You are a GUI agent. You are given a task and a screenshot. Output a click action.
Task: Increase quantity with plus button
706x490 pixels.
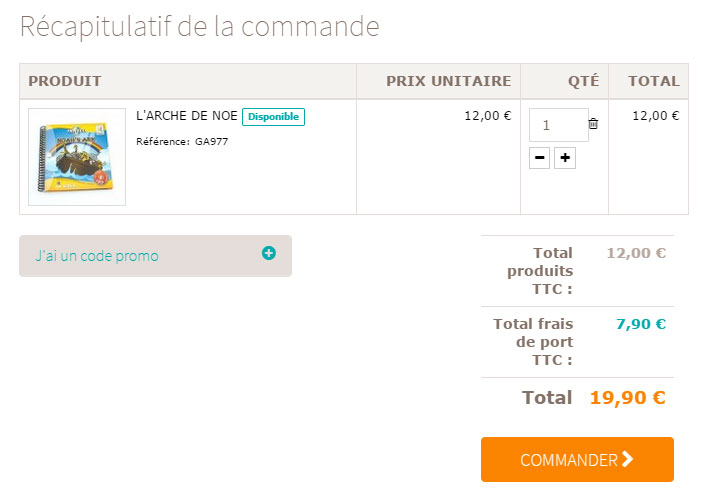click(x=565, y=158)
